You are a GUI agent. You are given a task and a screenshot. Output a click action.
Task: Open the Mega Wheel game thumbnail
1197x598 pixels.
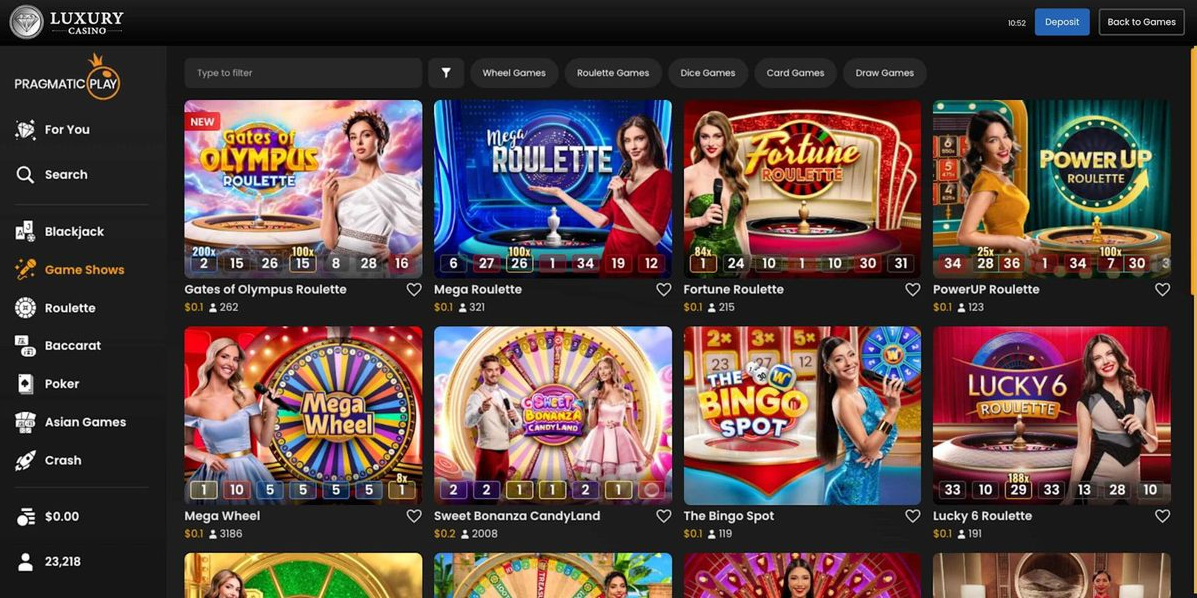click(x=303, y=415)
